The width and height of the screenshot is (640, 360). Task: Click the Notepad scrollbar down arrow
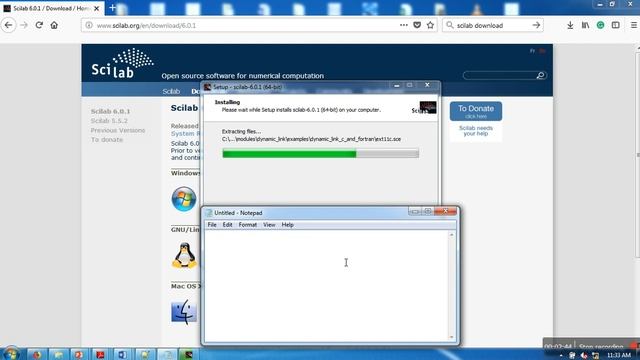click(x=451, y=337)
